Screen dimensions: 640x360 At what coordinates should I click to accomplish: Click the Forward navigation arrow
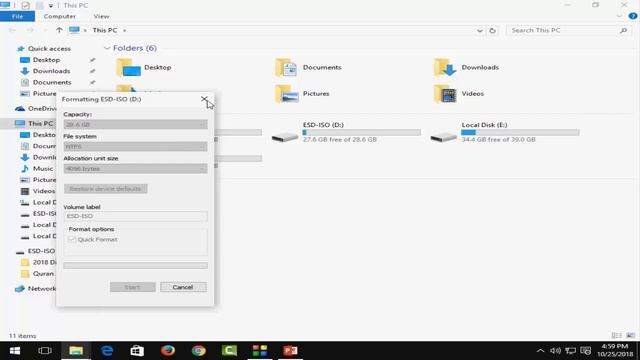coord(30,30)
